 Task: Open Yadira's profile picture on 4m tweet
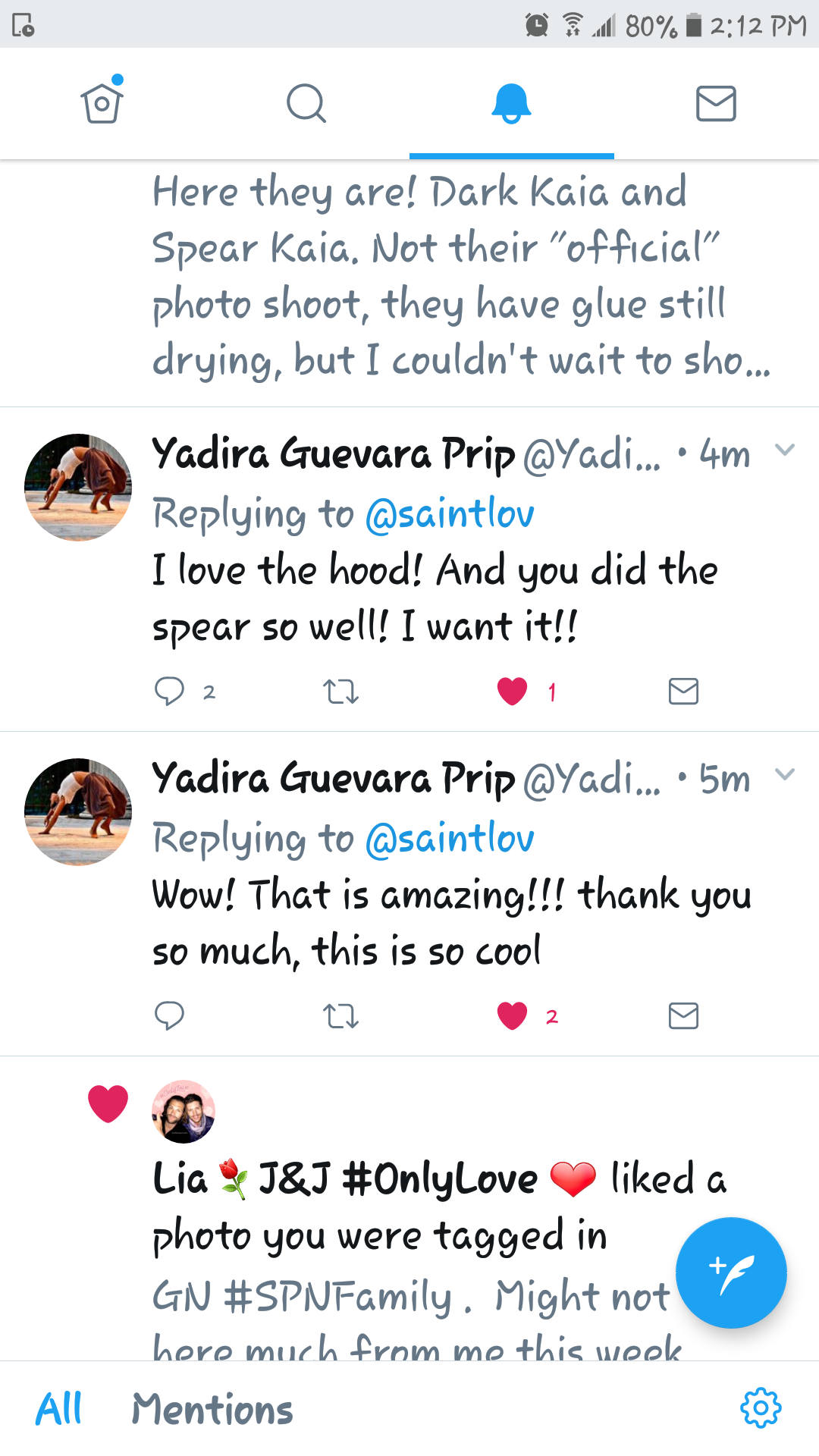(x=78, y=487)
